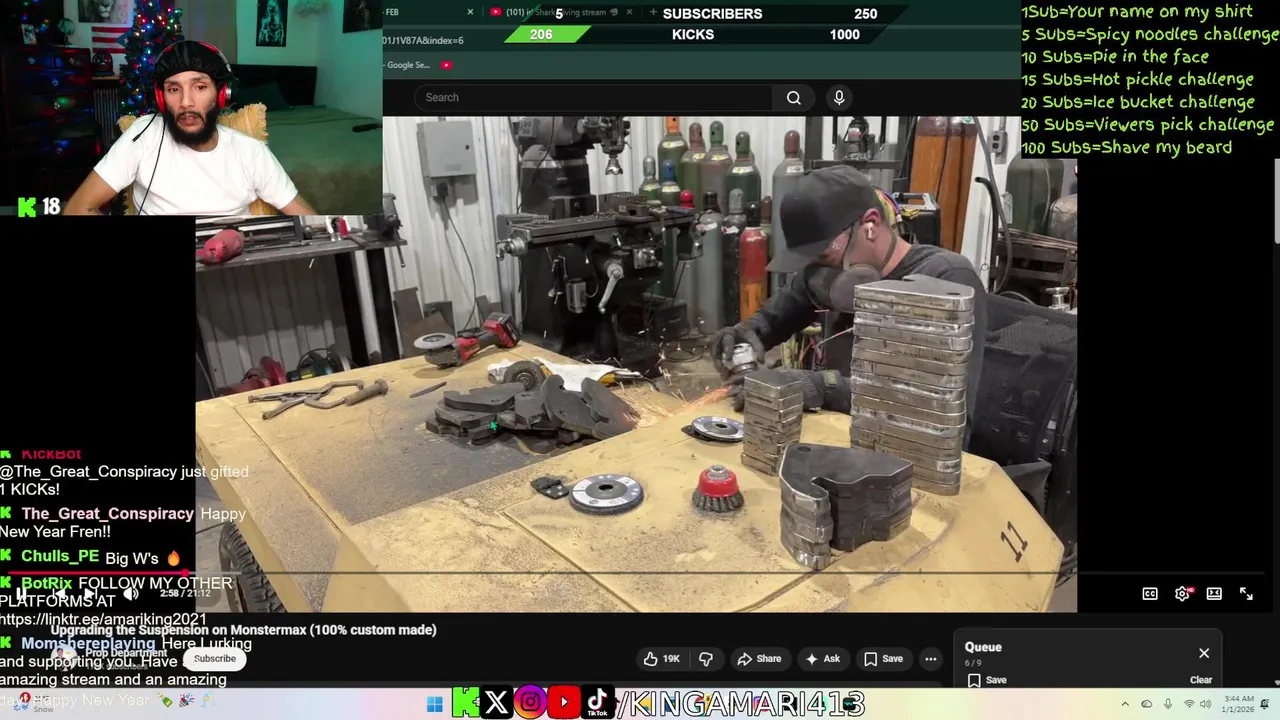Click the address bar URL text
The image size is (1280, 720).
(x=423, y=40)
